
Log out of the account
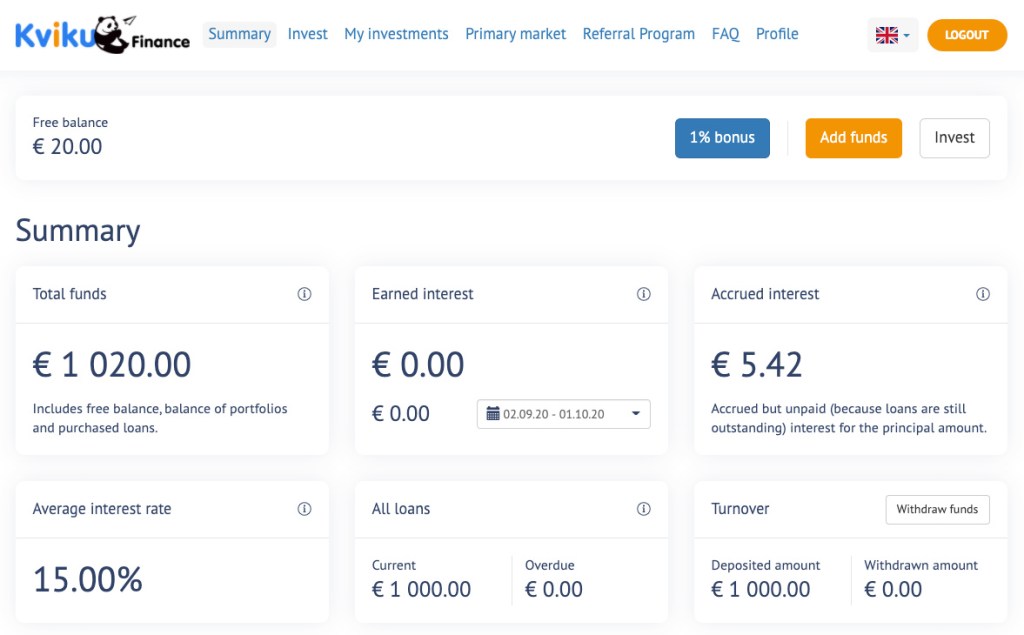(x=966, y=33)
